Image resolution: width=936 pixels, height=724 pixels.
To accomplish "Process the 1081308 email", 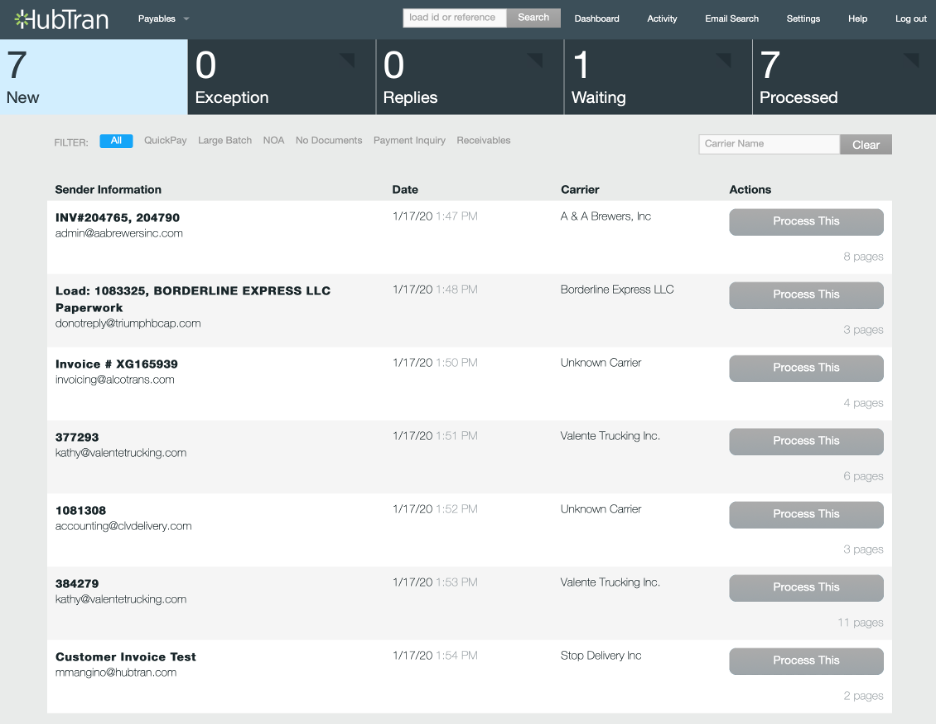I will (x=806, y=514).
